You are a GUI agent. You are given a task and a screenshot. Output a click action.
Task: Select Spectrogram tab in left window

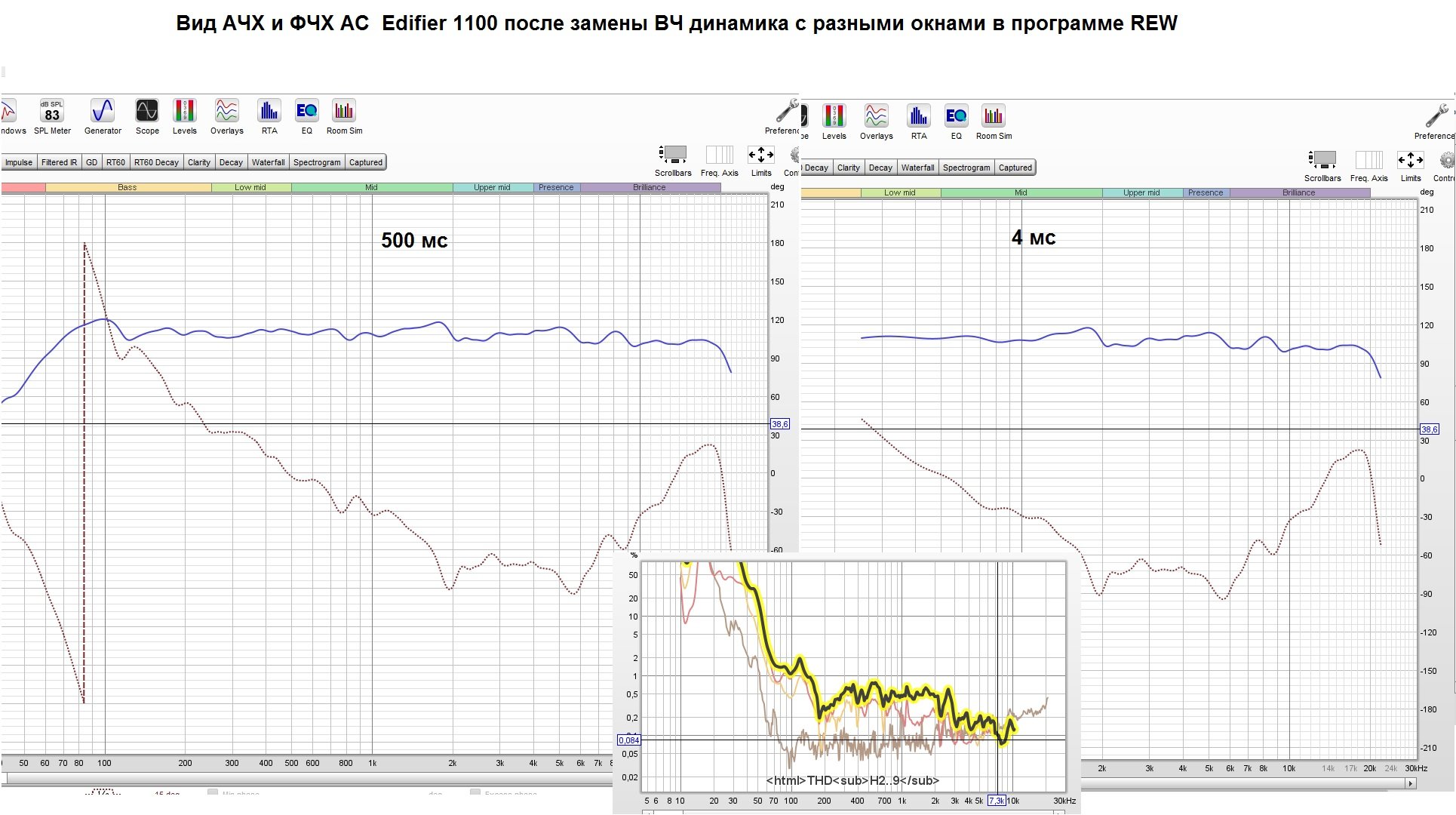tap(317, 162)
